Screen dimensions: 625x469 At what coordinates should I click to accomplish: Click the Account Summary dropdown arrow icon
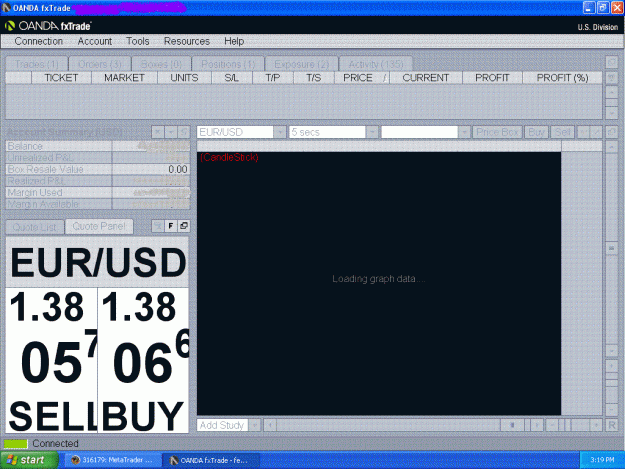[x=171, y=132]
